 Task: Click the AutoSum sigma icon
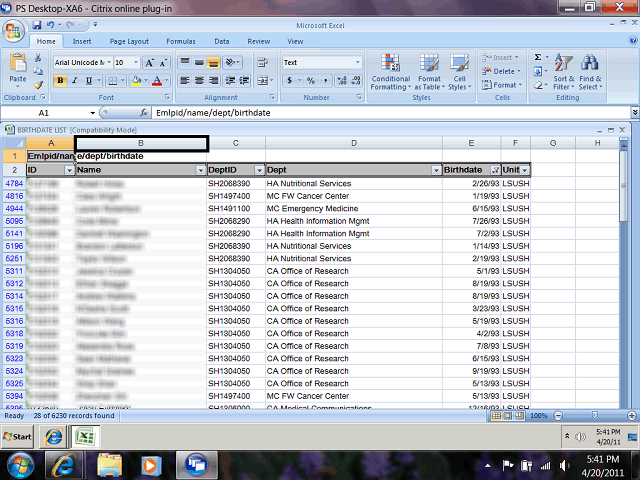tap(538, 58)
